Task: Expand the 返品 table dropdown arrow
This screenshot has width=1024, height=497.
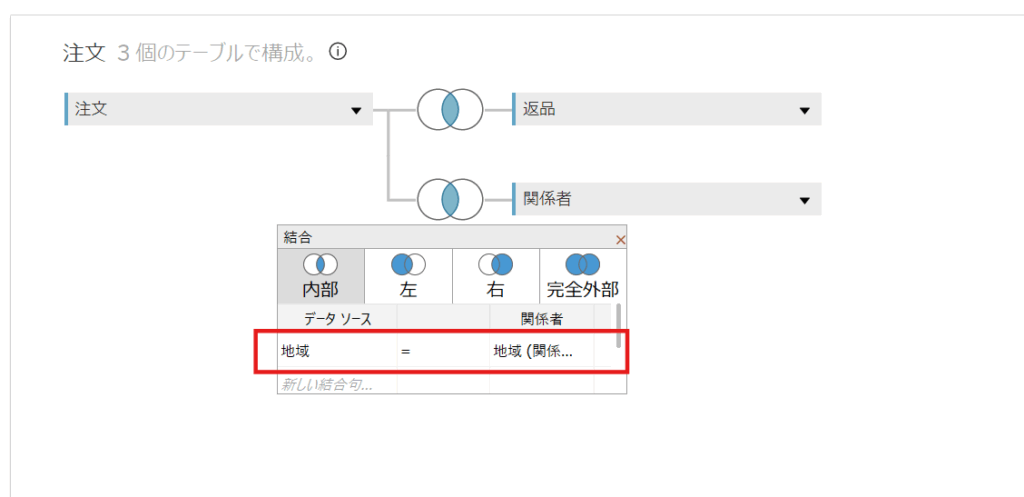Action: (x=804, y=110)
